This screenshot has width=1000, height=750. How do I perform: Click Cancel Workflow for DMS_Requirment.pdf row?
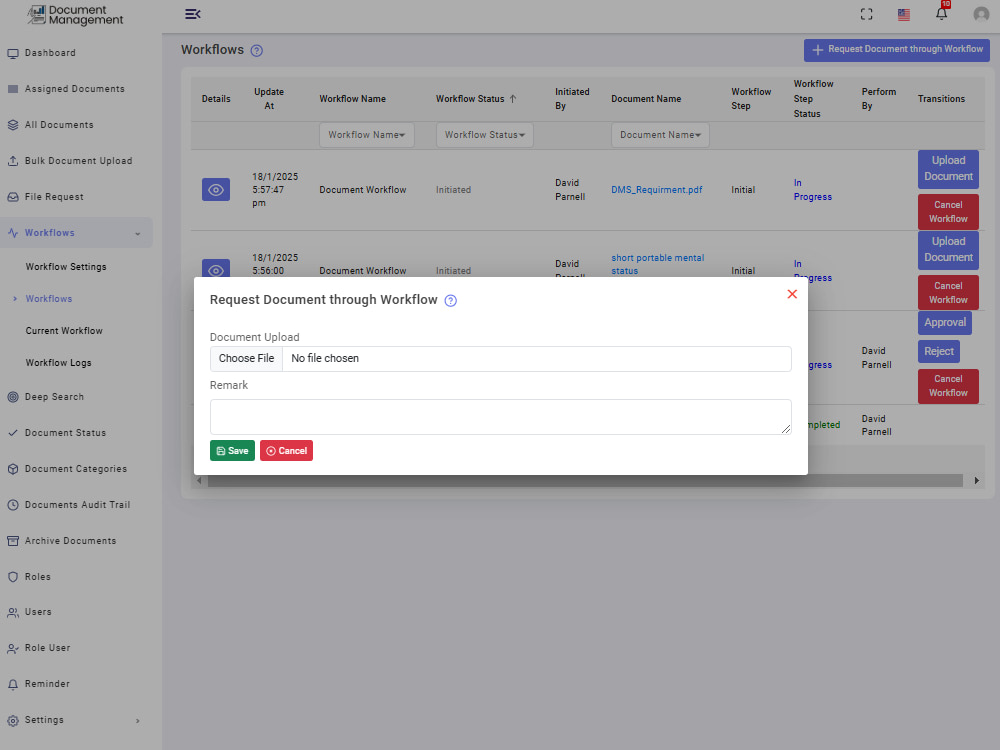(x=948, y=212)
